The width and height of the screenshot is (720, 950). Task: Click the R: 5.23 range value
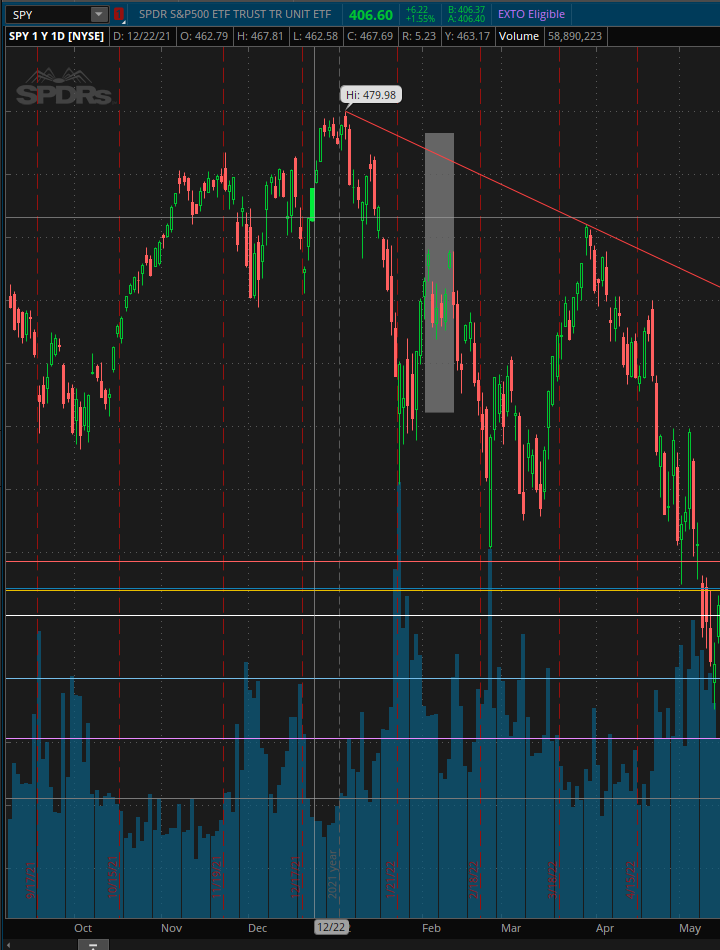(x=419, y=36)
